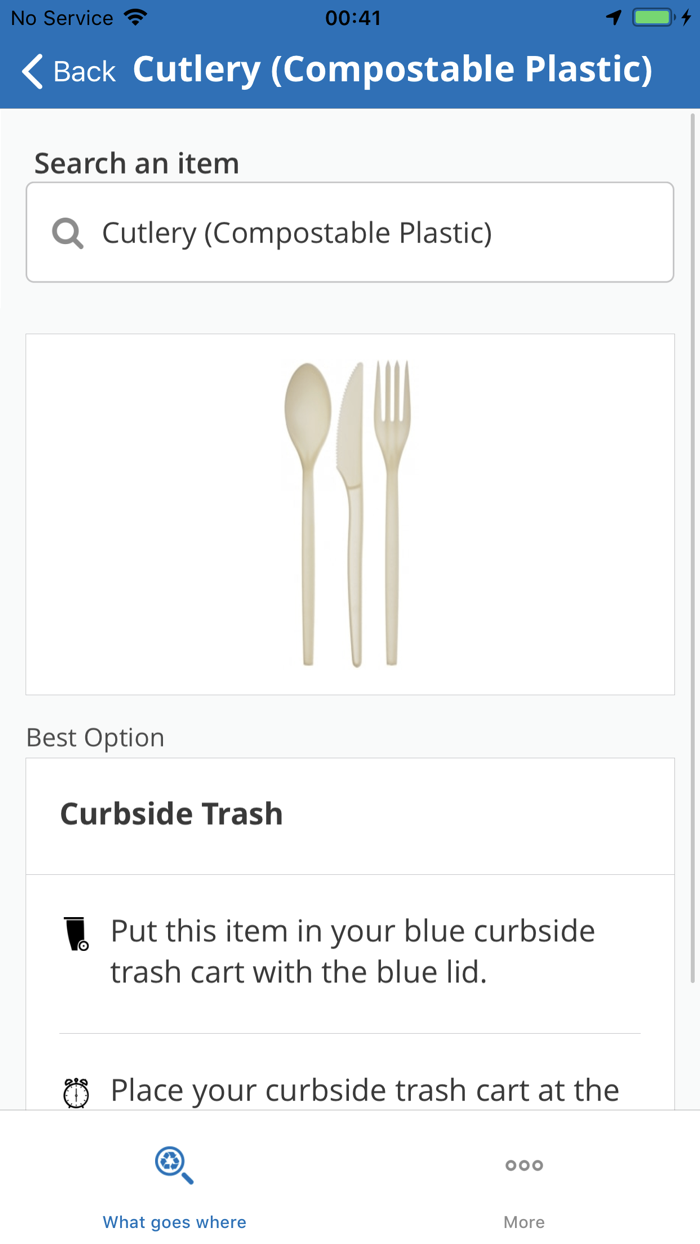Open the More tab

(523, 1190)
